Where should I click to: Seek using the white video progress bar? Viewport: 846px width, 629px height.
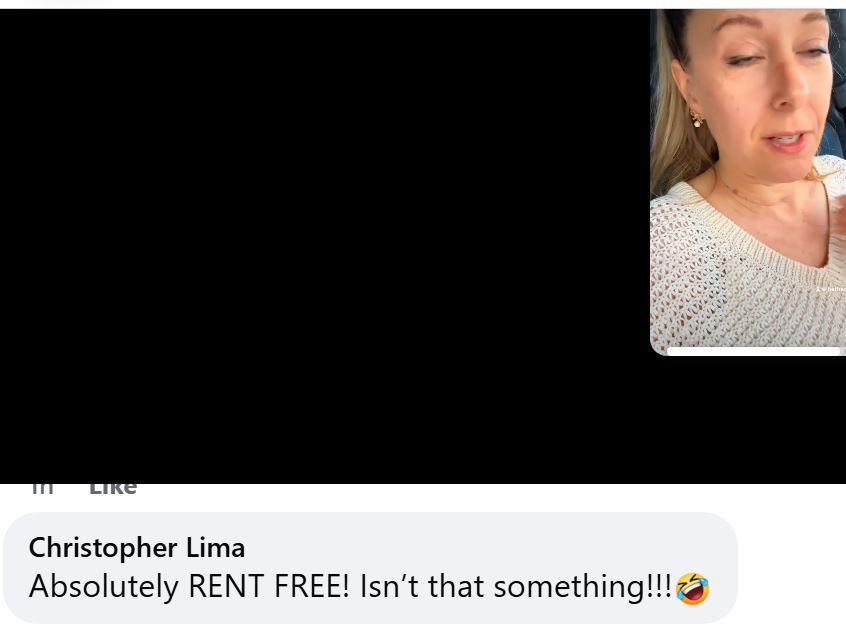[x=754, y=351]
